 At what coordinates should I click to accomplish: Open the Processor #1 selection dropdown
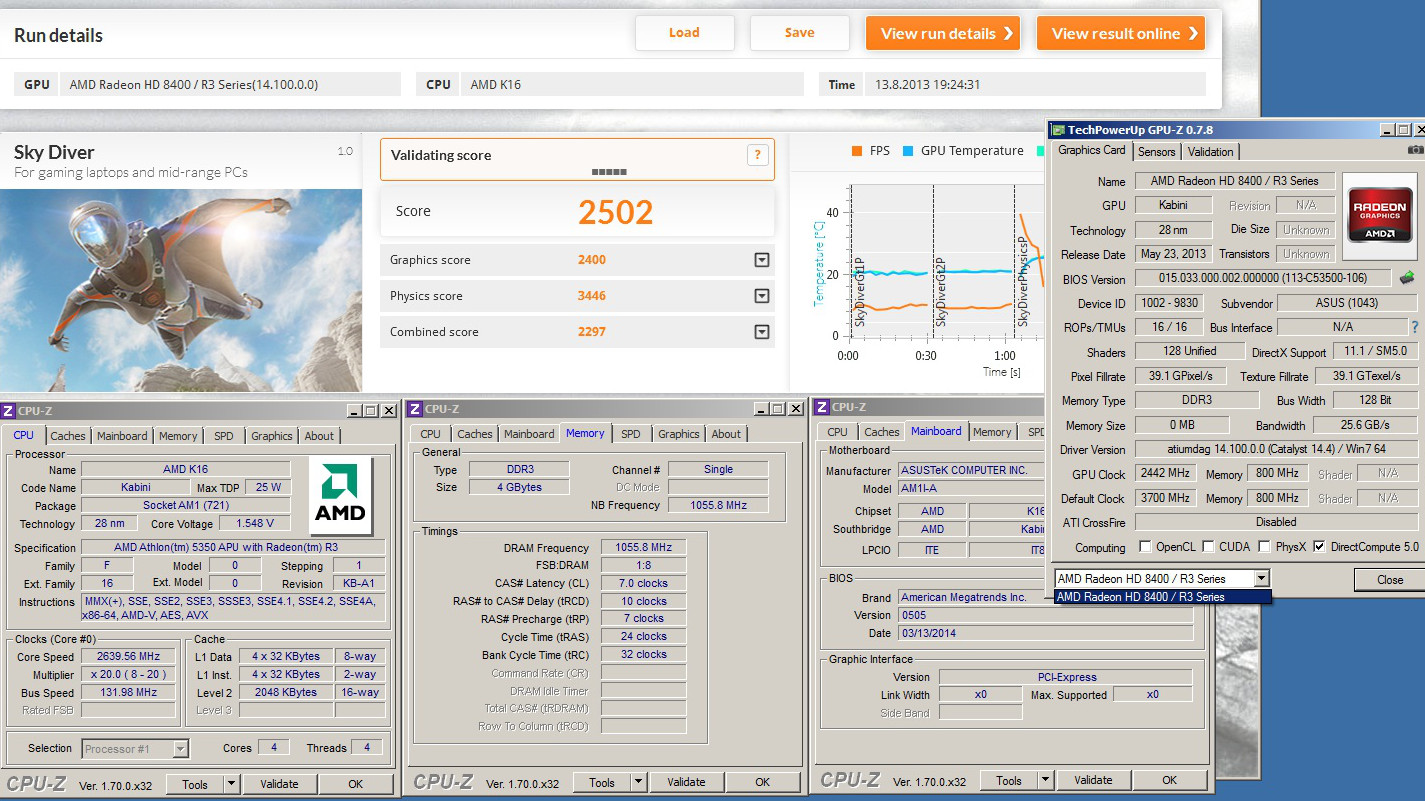coord(180,748)
